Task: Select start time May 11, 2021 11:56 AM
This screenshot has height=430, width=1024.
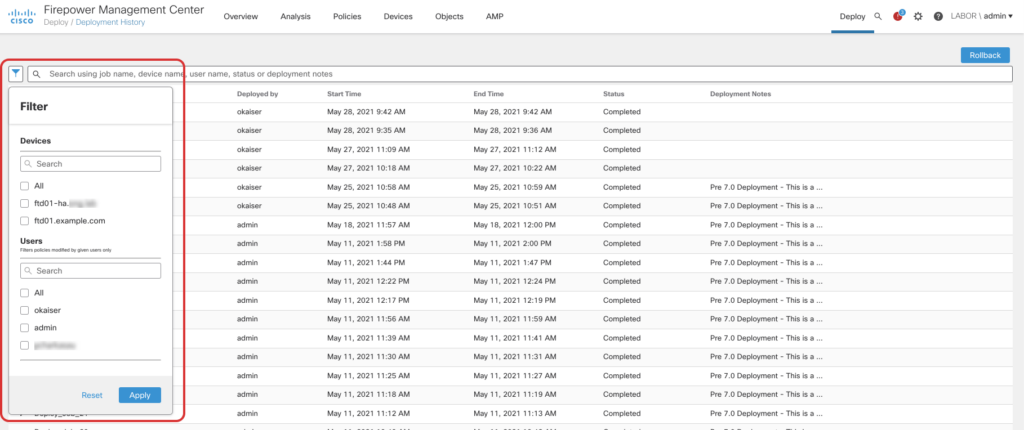Action: coord(369,319)
